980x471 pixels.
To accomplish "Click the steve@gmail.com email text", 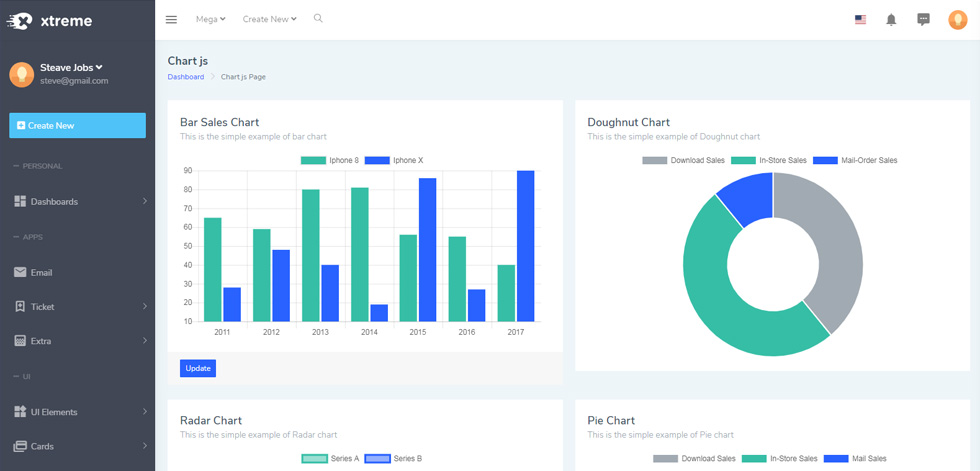I will coord(74,81).
